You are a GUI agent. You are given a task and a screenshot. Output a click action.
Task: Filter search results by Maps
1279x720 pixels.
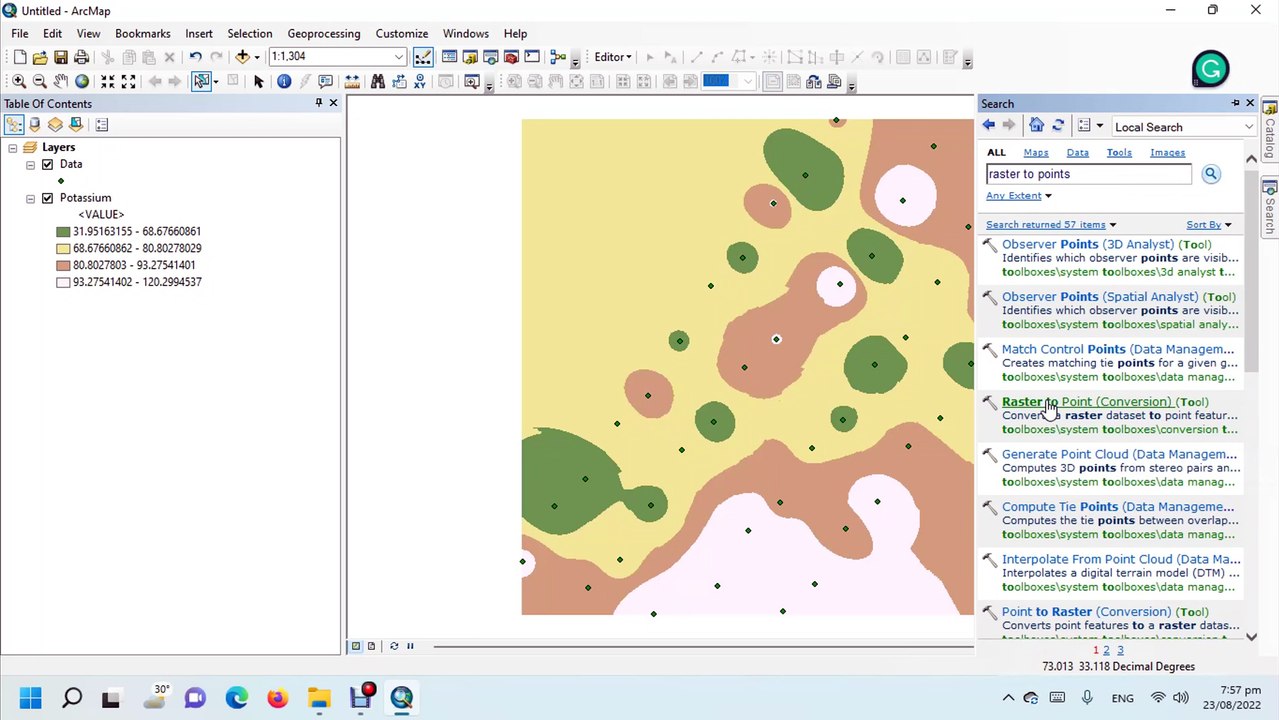1036,152
